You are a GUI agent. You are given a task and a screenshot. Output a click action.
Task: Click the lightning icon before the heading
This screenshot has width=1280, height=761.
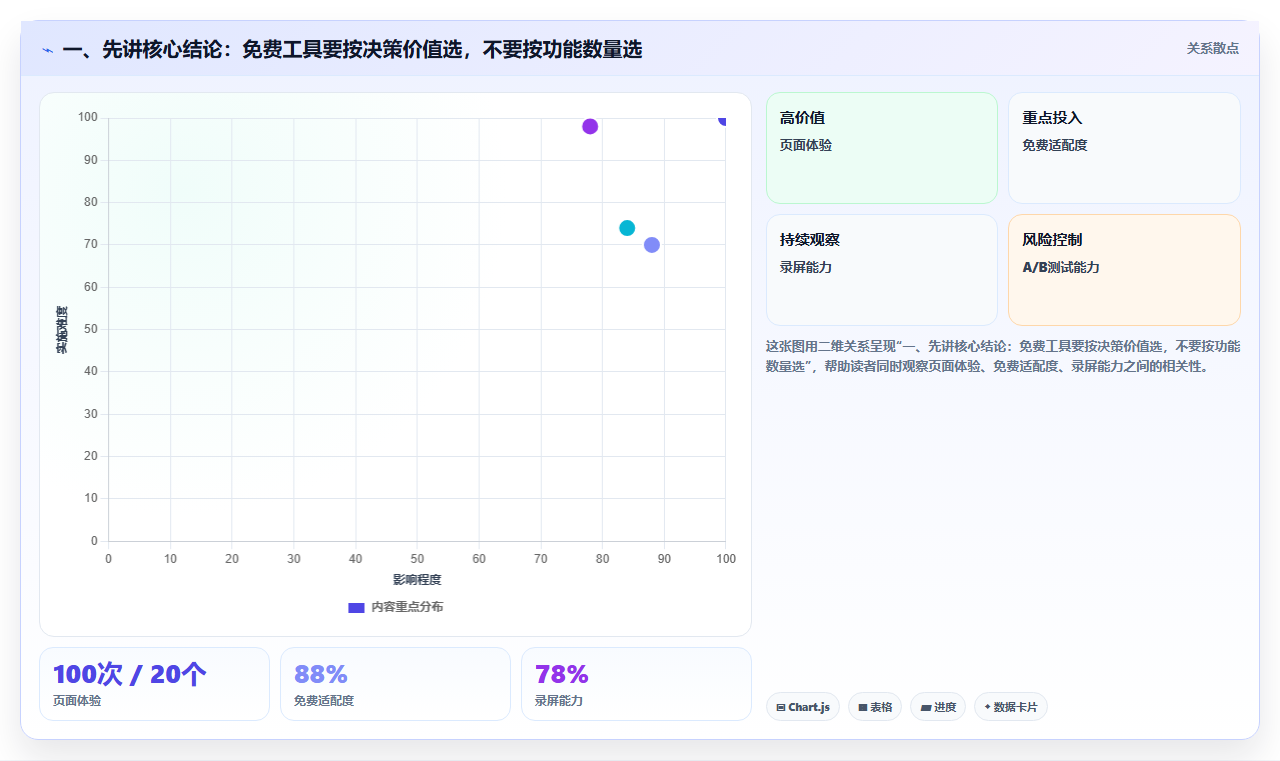(x=47, y=50)
